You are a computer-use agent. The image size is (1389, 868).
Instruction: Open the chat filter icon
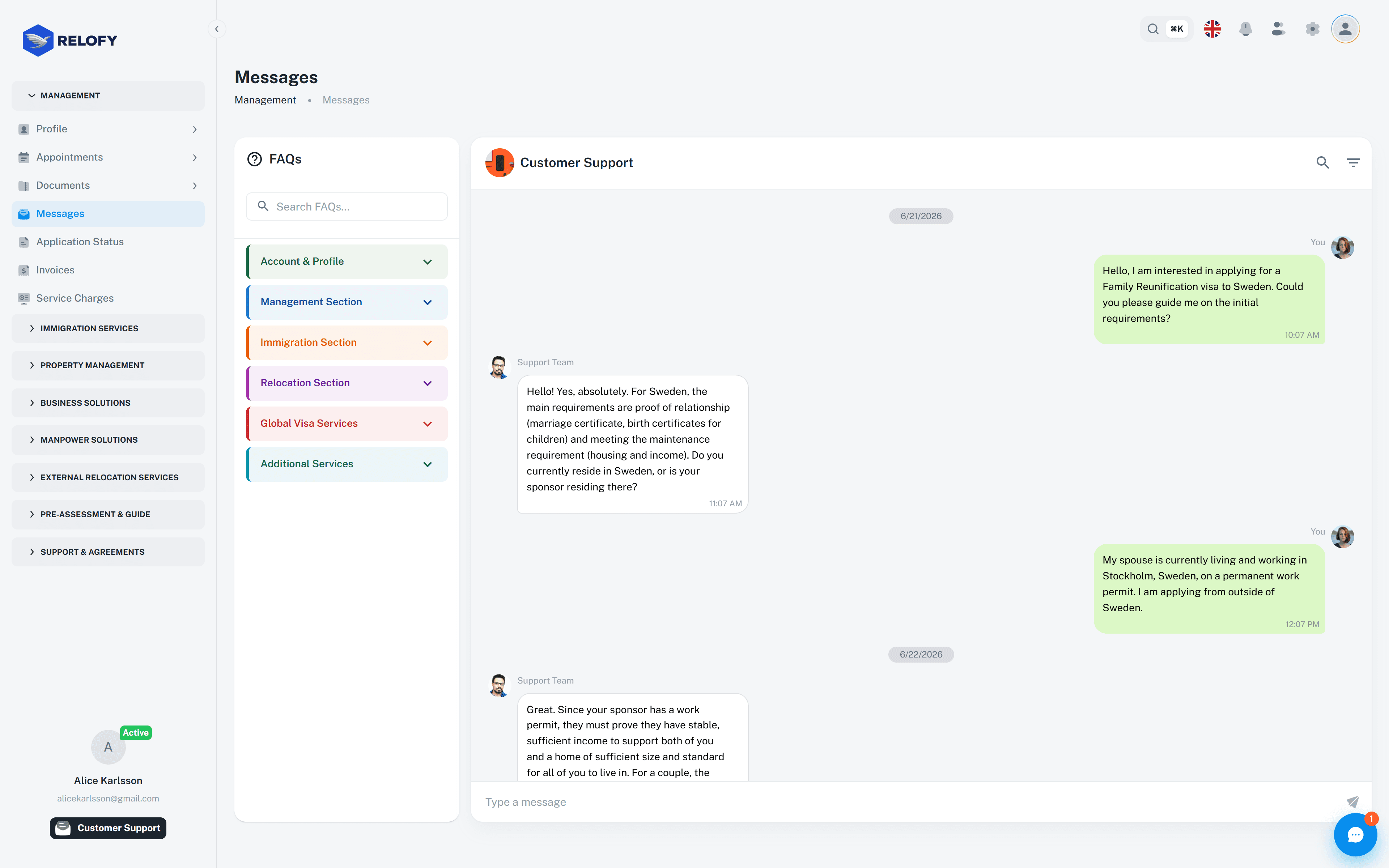(1354, 163)
